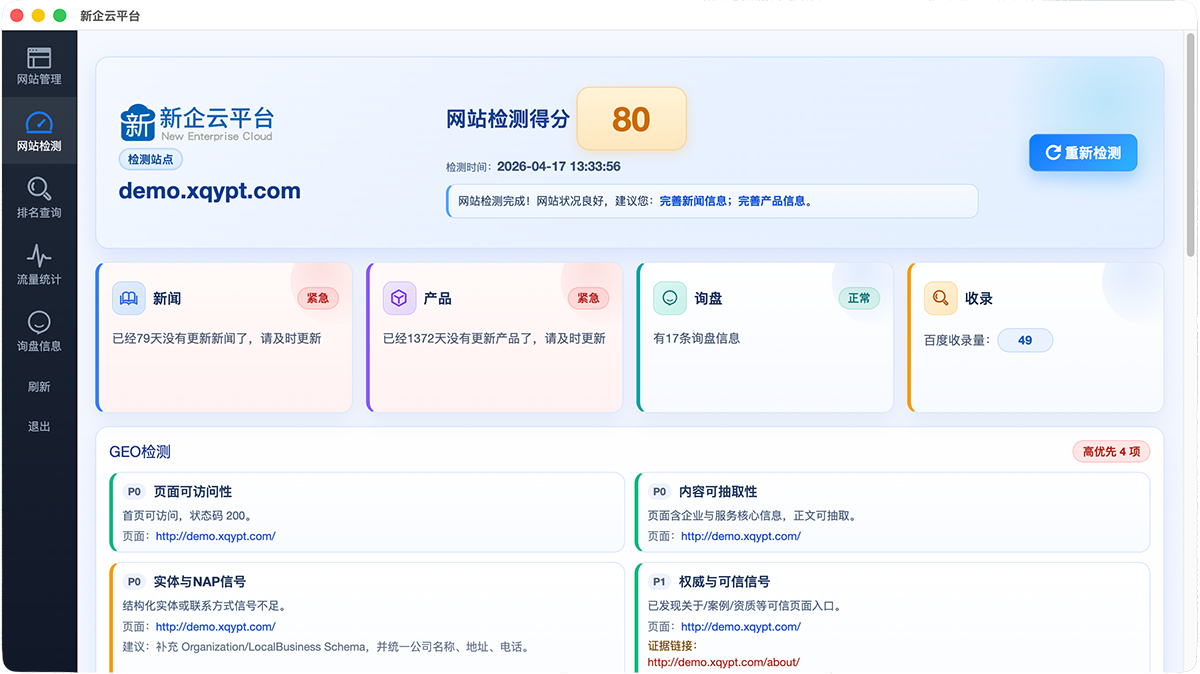Click the detection time 2026-04-17 13:33:56
1200x674 pixels.
(559, 167)
